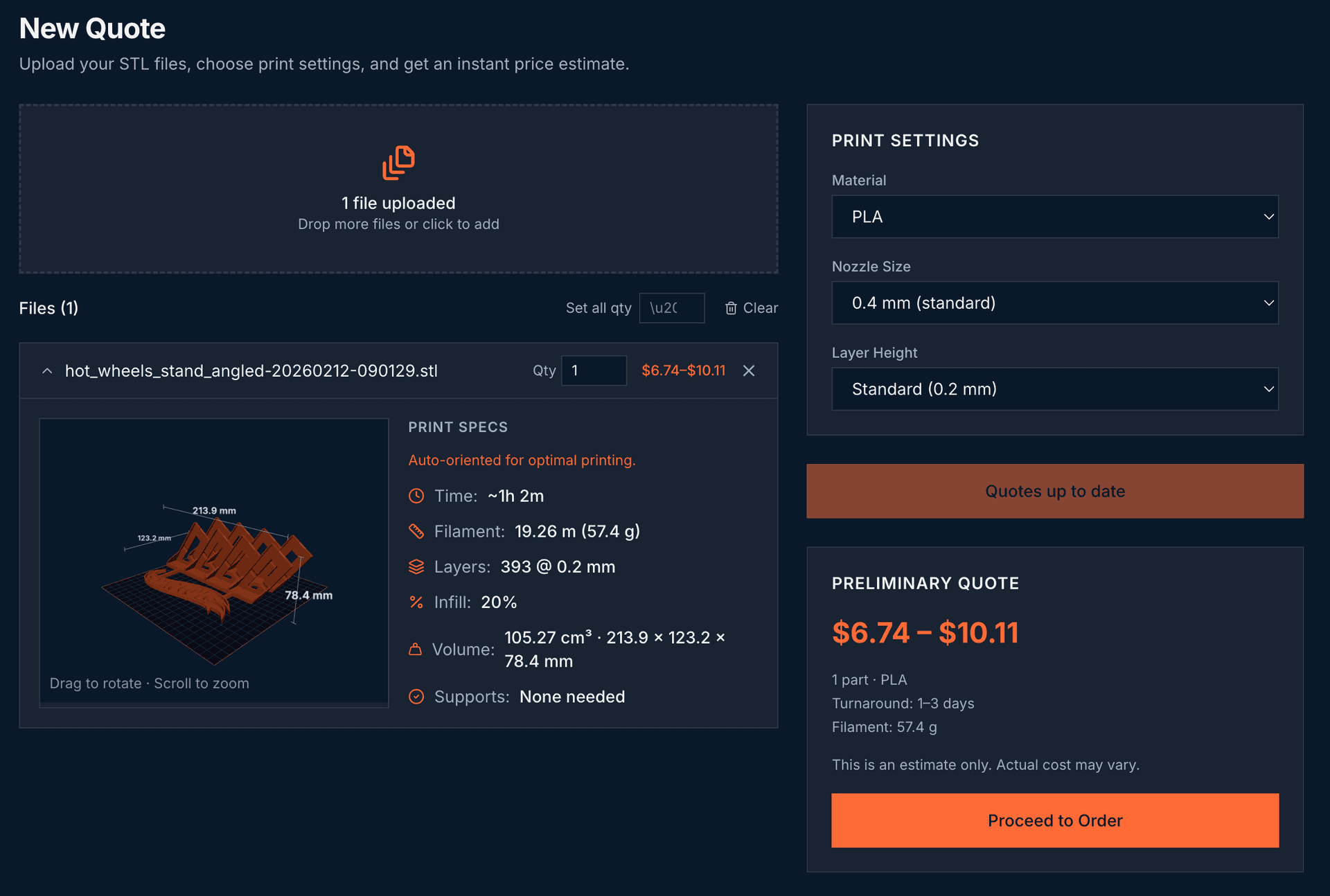Click the 3D model preview thumbnail
1330x896 pixels.
coord(214,562)
